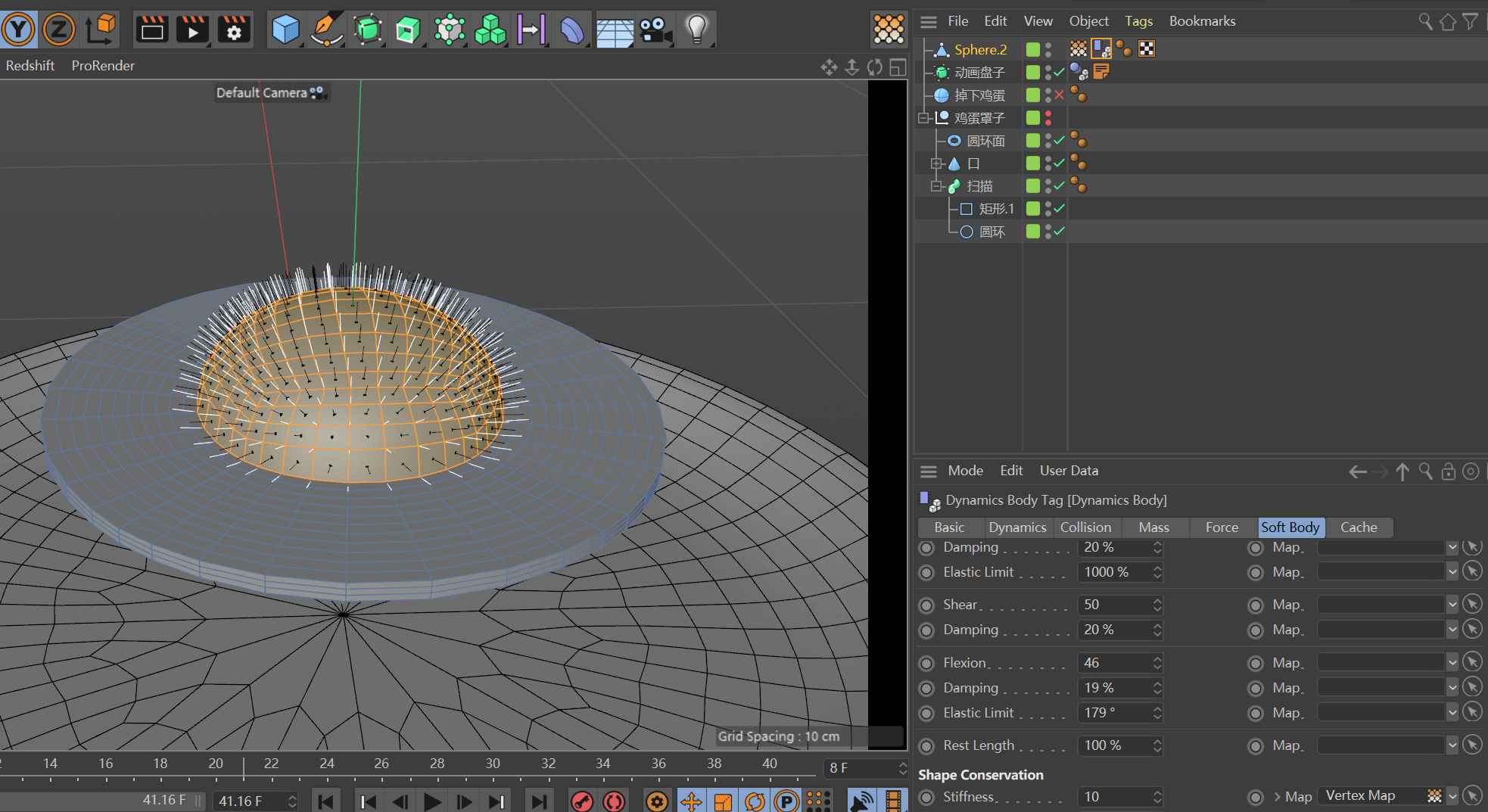Collapse the 扫描 sweep object

[x=936, y=186]
